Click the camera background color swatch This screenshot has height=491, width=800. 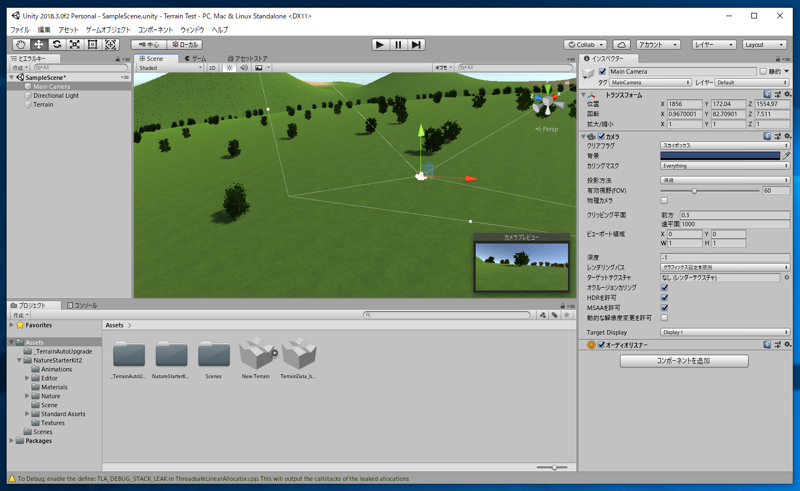coord(720,156)
